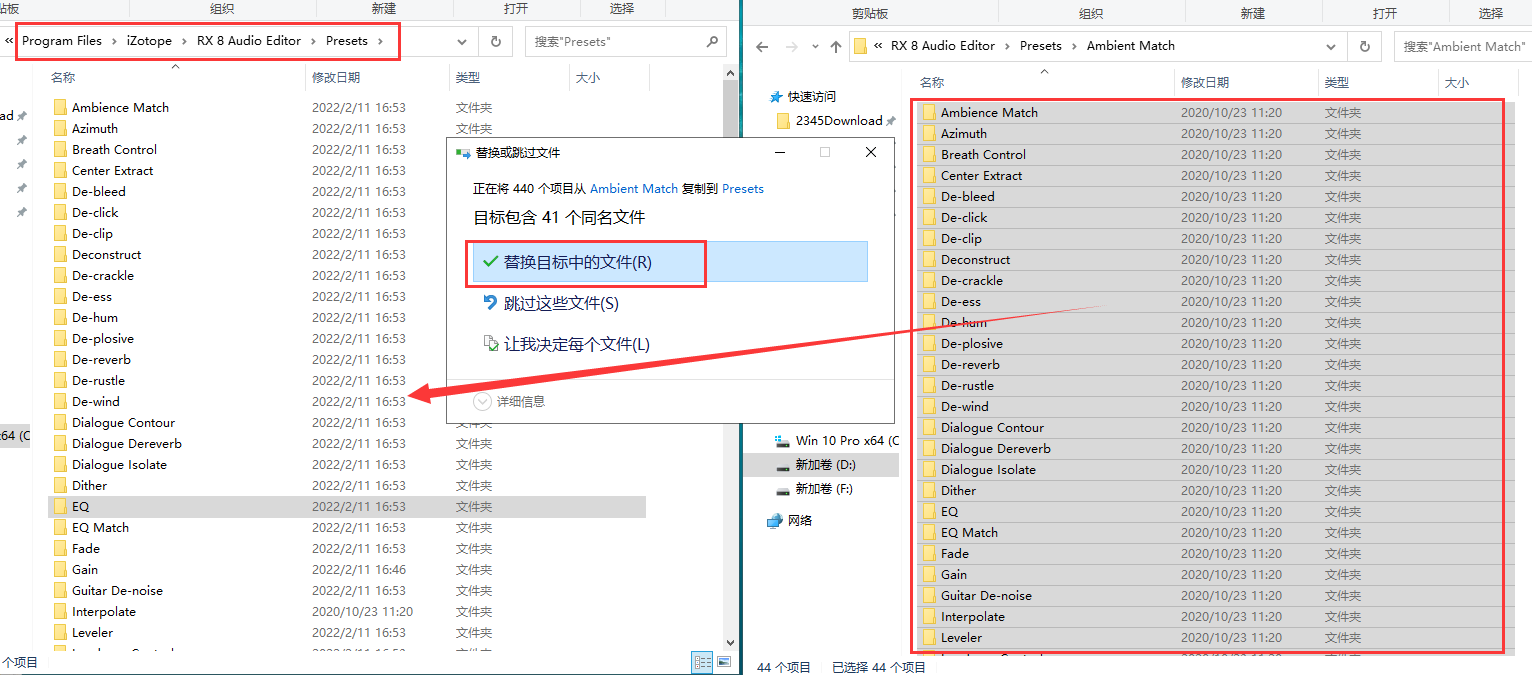
Task: Refresh the Ambient Match folder view
Action: click(1364, 46)
